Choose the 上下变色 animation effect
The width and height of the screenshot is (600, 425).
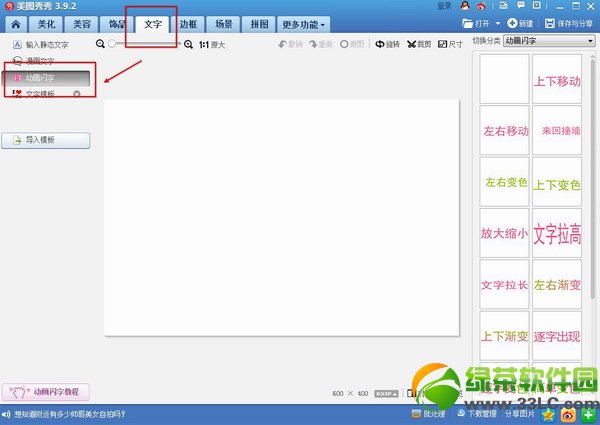pyautogui.click(x=557, y=182)
